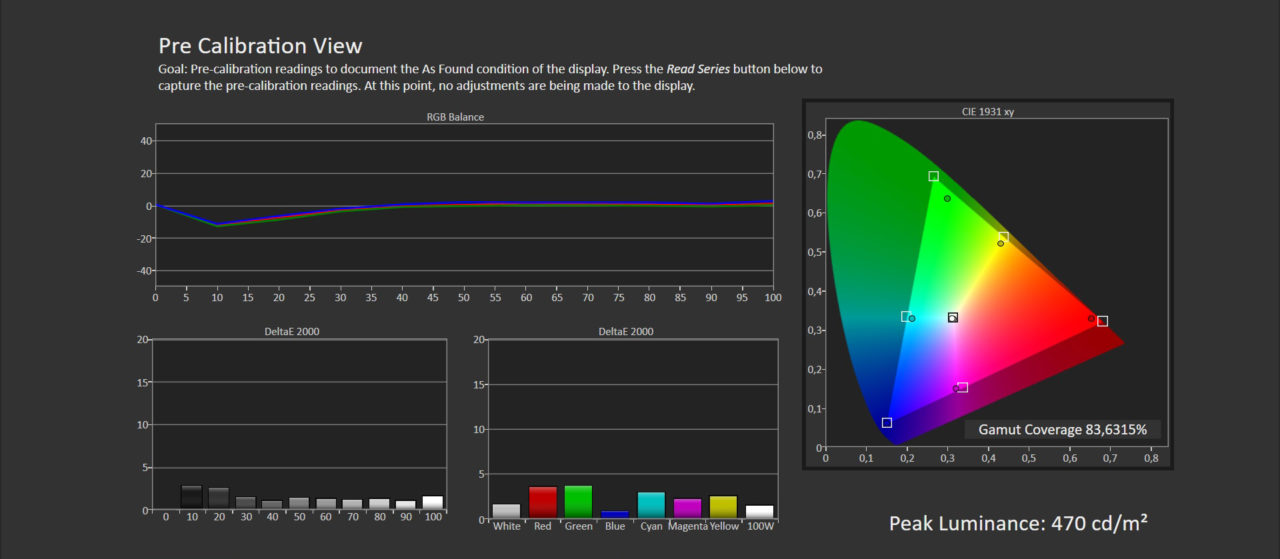
Task: Select the red primary target square on CIE chart
Action: tap(1102, 321)
